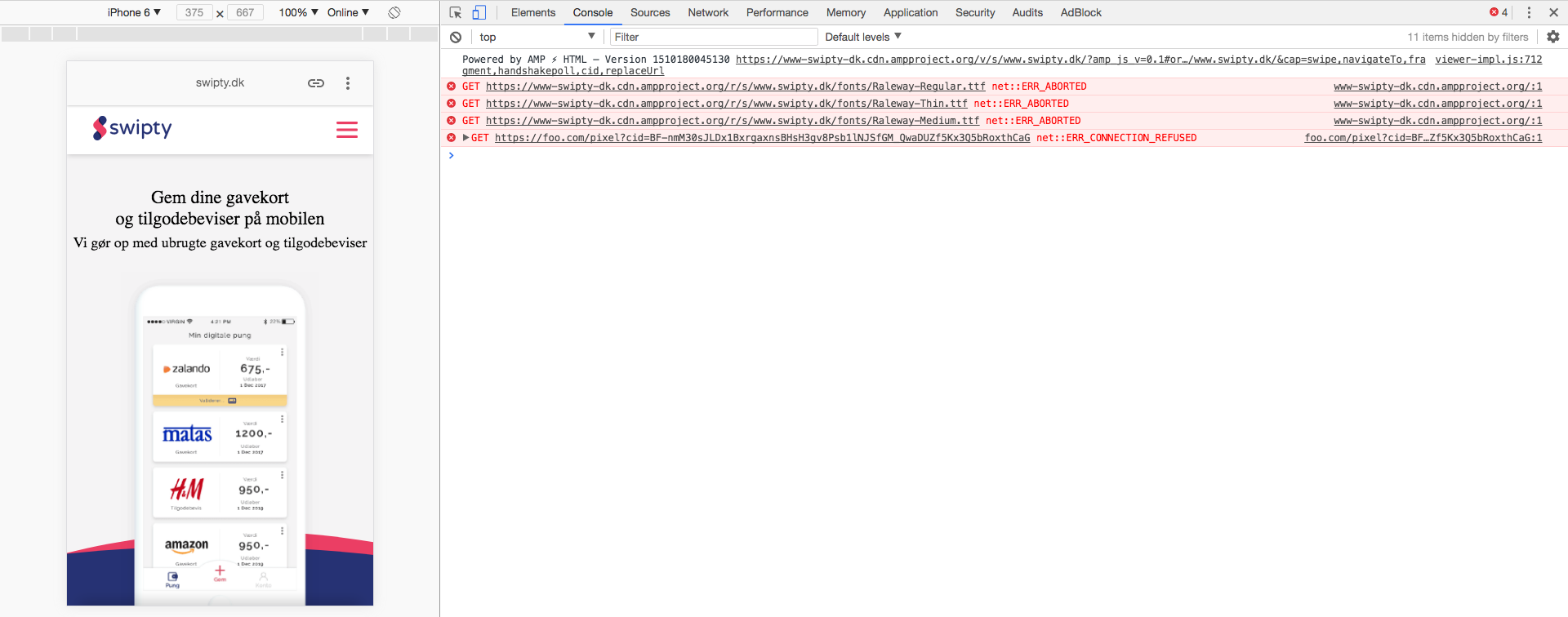Toggle the device toolbar icon
The height and width of the screenshot is (617, 1568).
coord(479,12)
